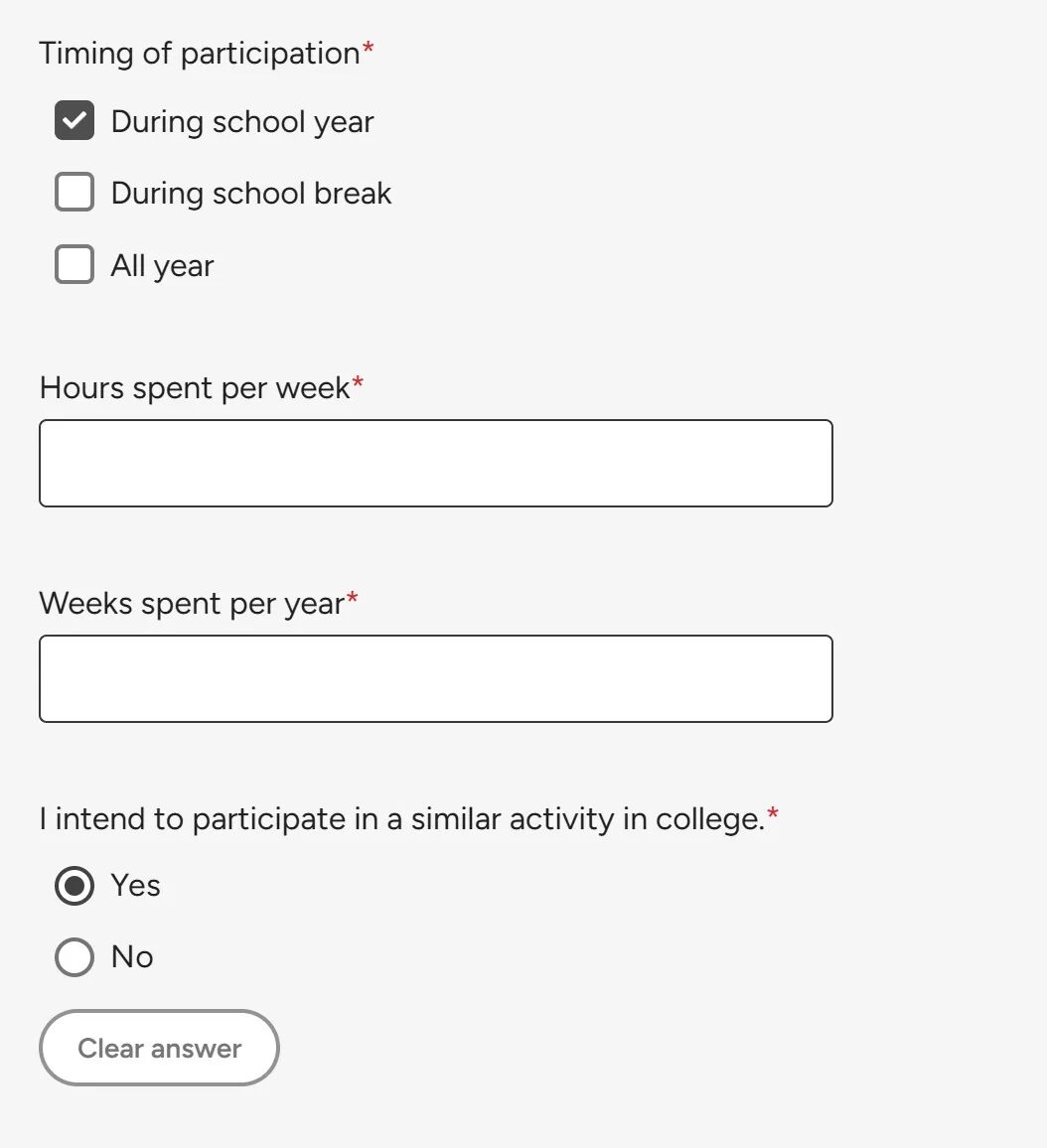1047x1148 pixels.
Task: Click the "Yes" option label text
Action: coord(135,885)
